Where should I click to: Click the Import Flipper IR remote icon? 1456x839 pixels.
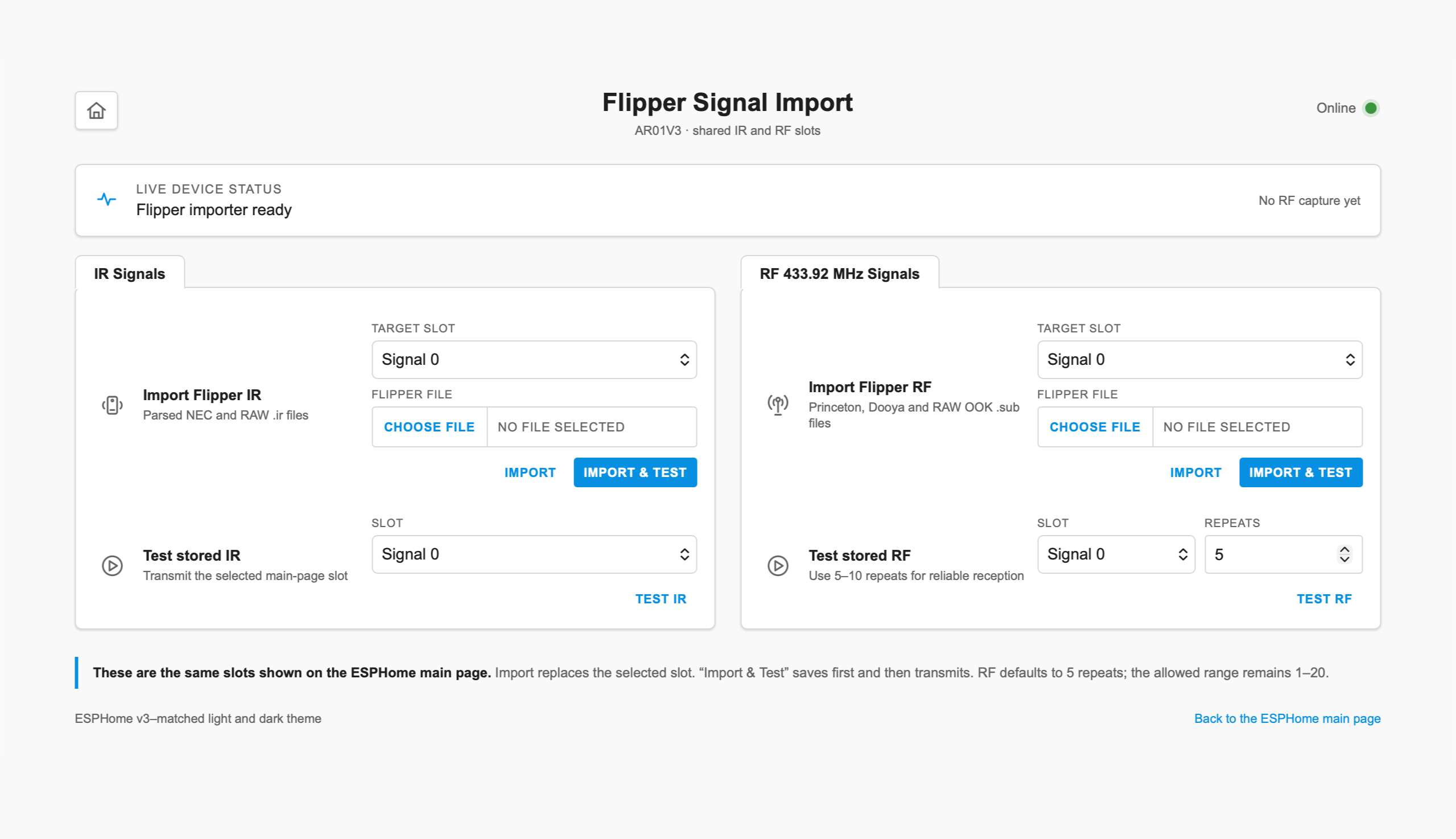click(x=112, y=405)
